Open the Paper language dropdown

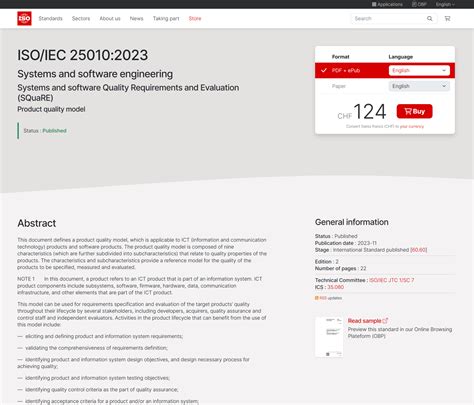pyautogui.click(x=419, y=86)
